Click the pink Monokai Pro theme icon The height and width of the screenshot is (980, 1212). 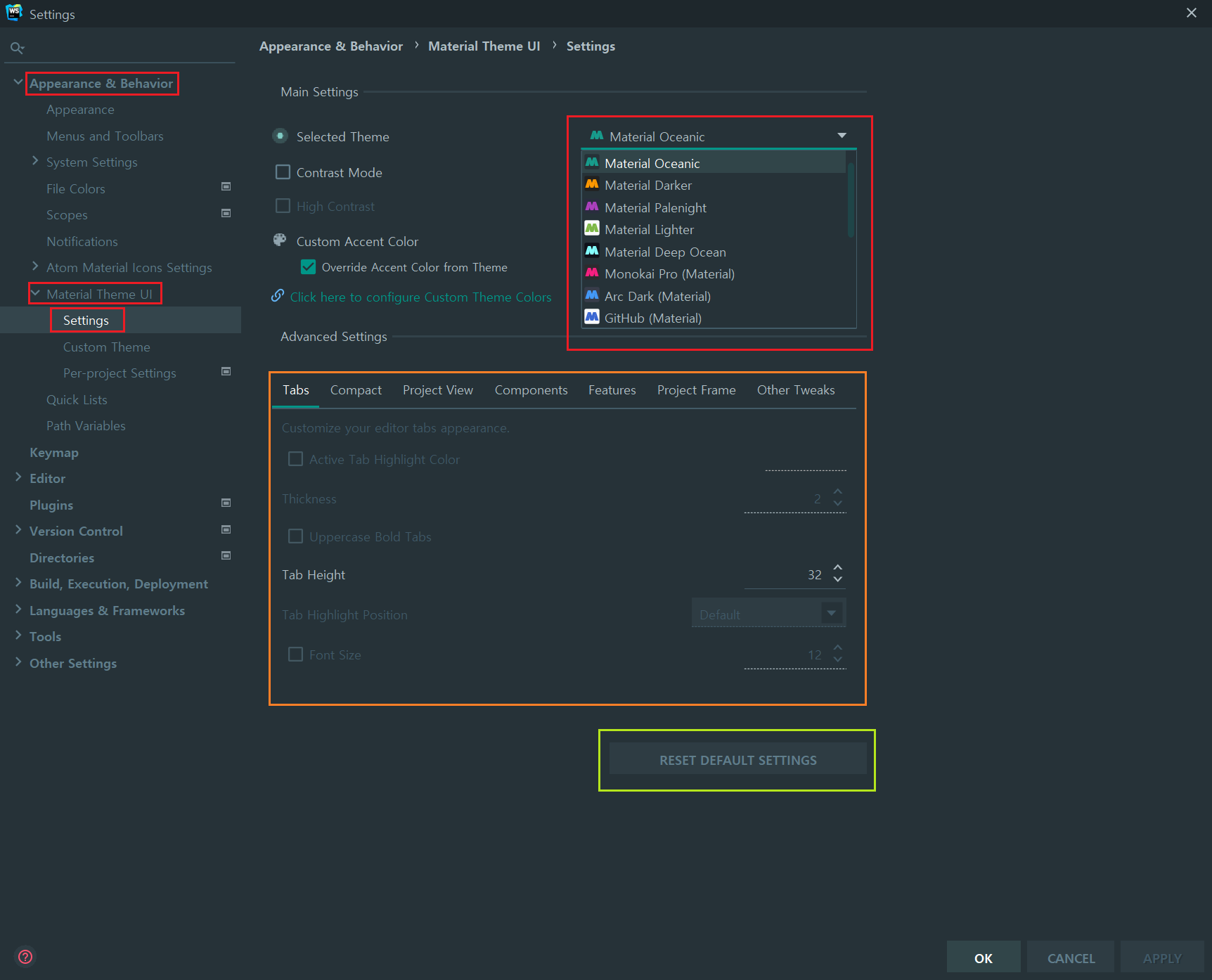point(592,273)
